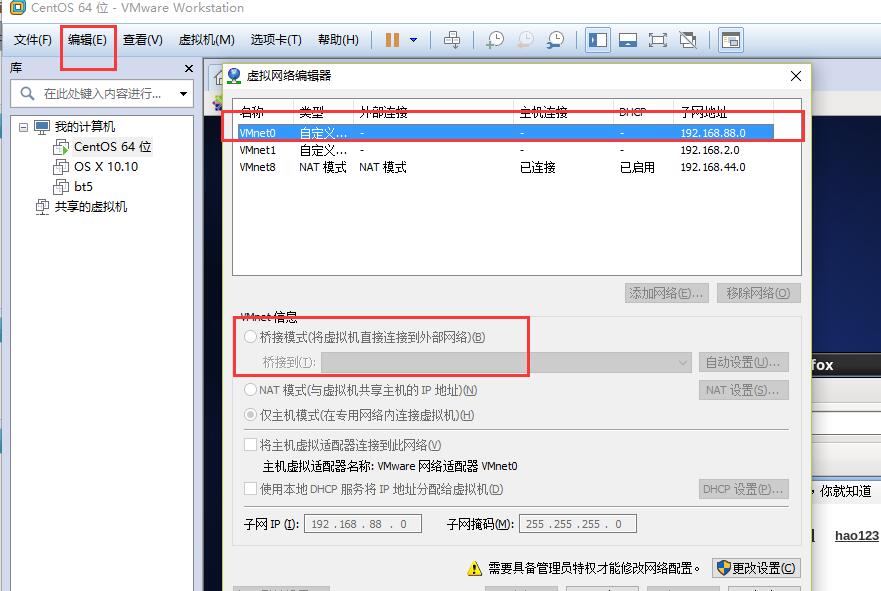Open the 虚拟机(M) menu
This screenshot has height=591, width=881.
pos(206,40)
